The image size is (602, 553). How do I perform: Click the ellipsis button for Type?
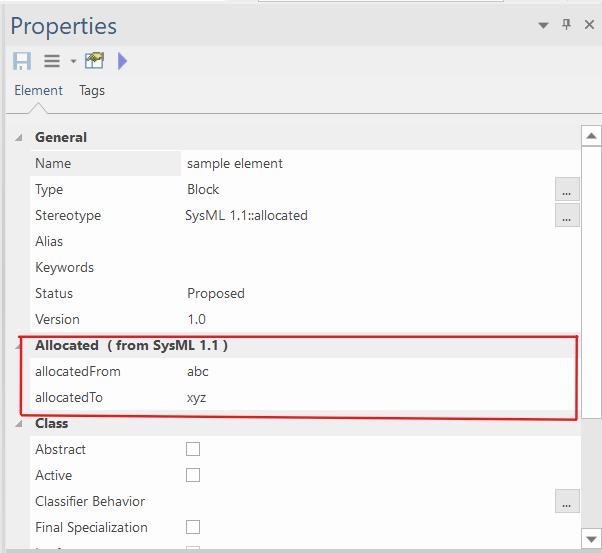567,189
